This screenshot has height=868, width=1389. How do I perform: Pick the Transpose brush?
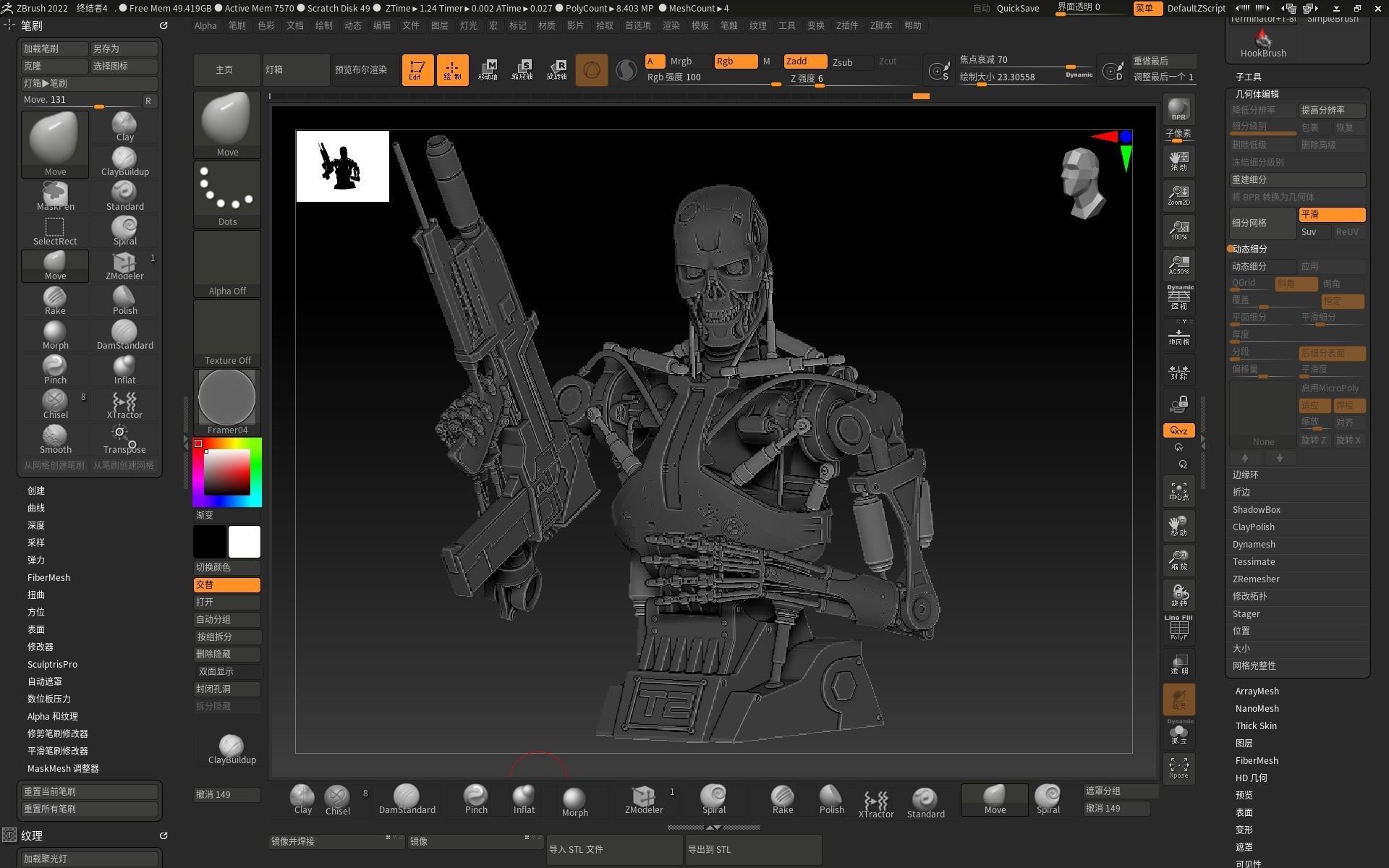point(124,440)
